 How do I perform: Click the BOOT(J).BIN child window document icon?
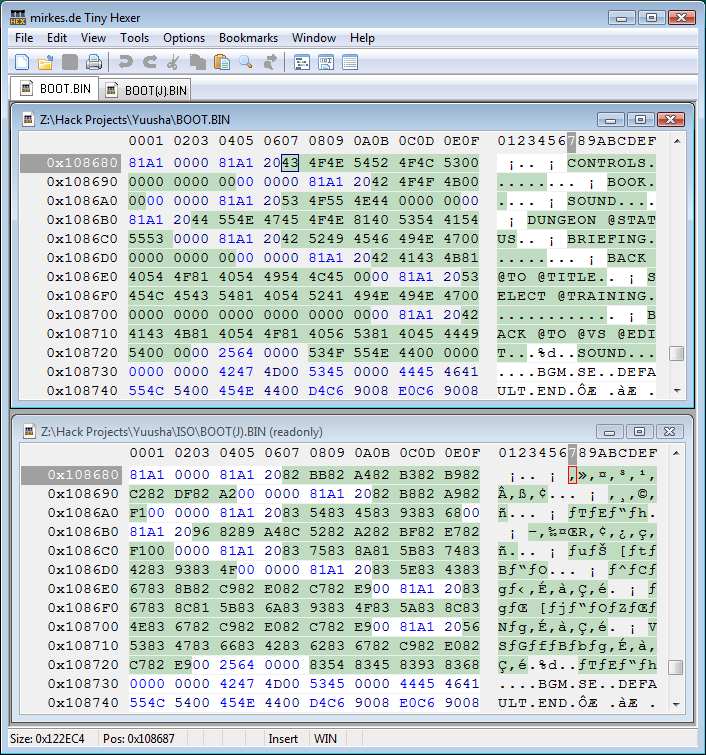click(x=29, y=431)
